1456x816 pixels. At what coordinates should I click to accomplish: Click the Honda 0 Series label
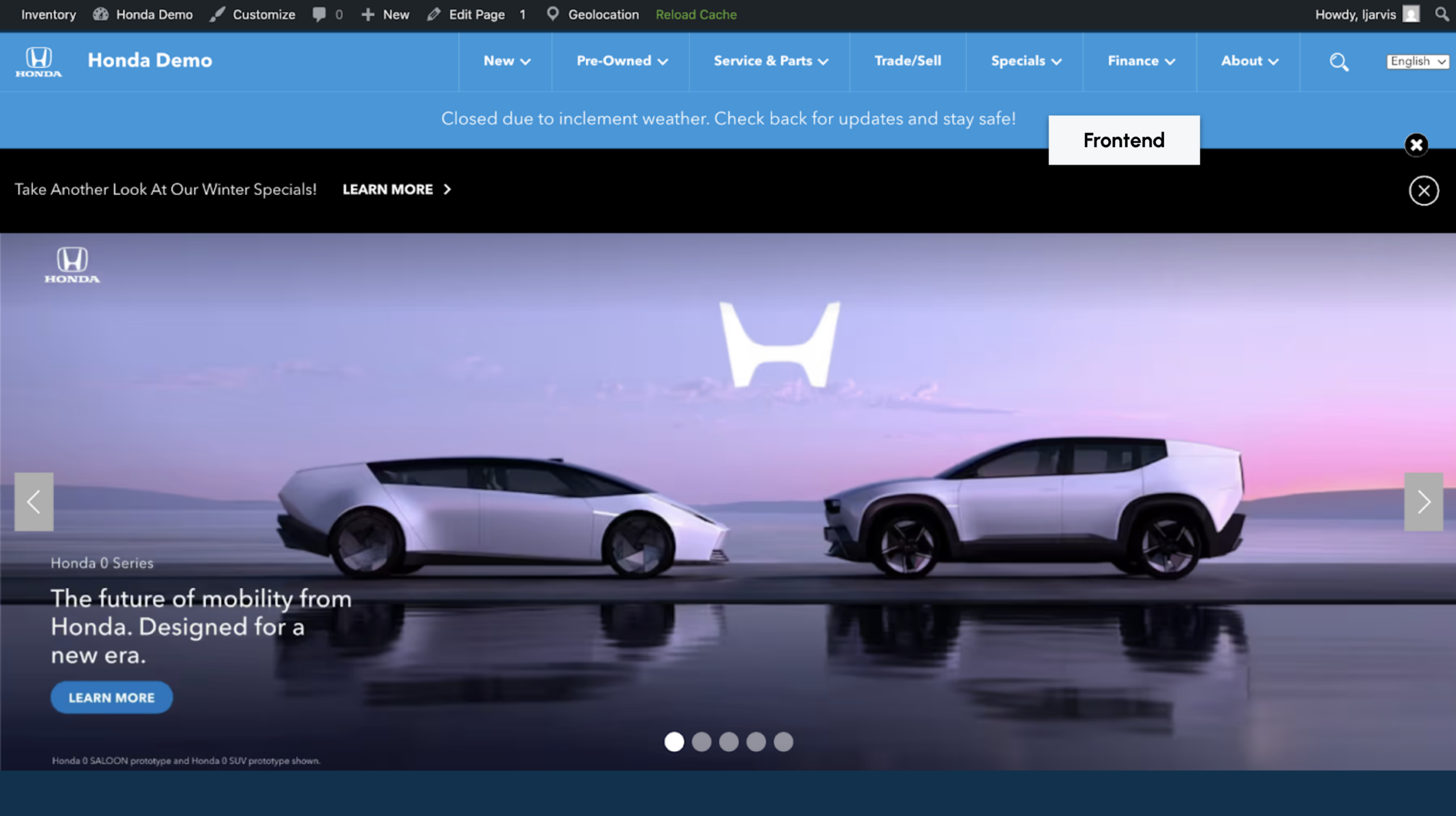point(102,563)
